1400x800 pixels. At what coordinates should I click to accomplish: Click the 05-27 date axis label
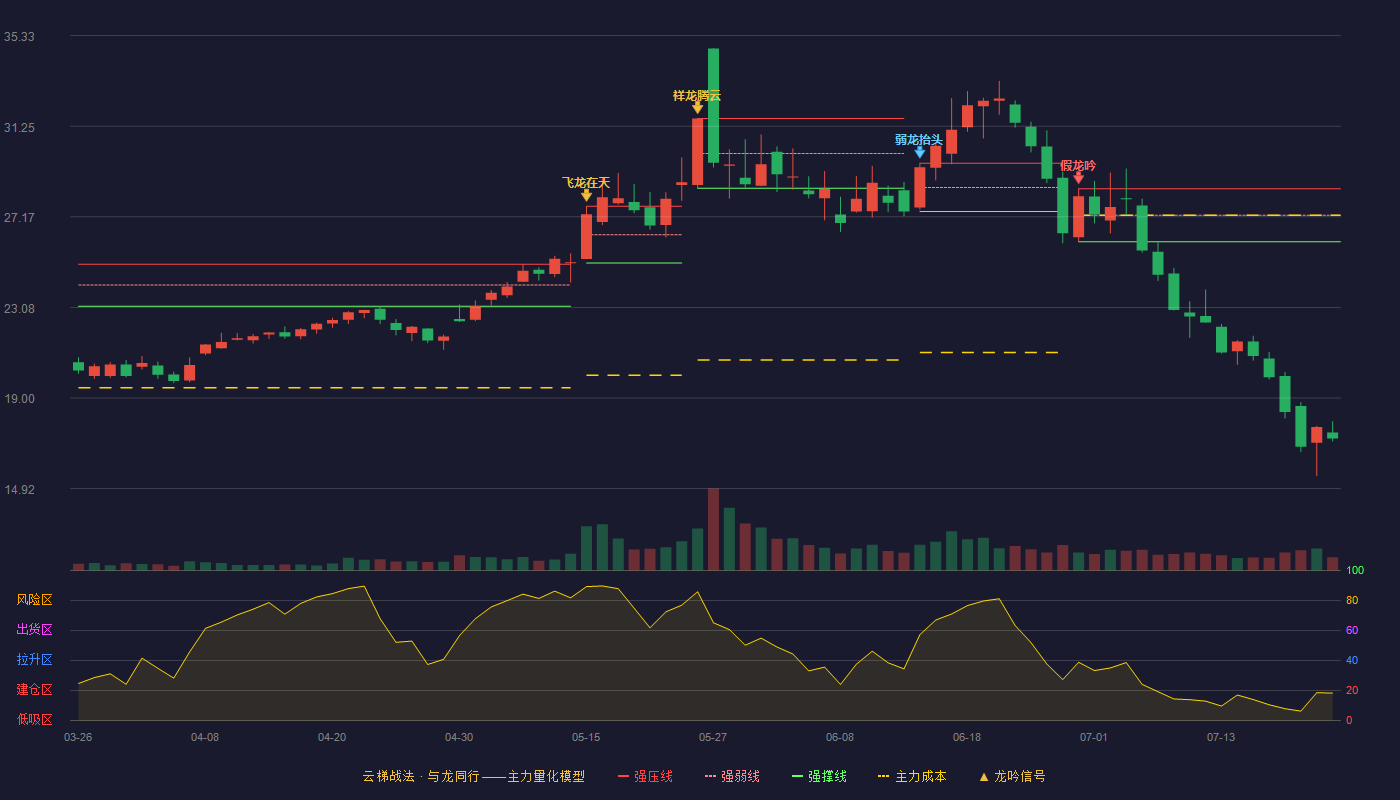(713, 737)
